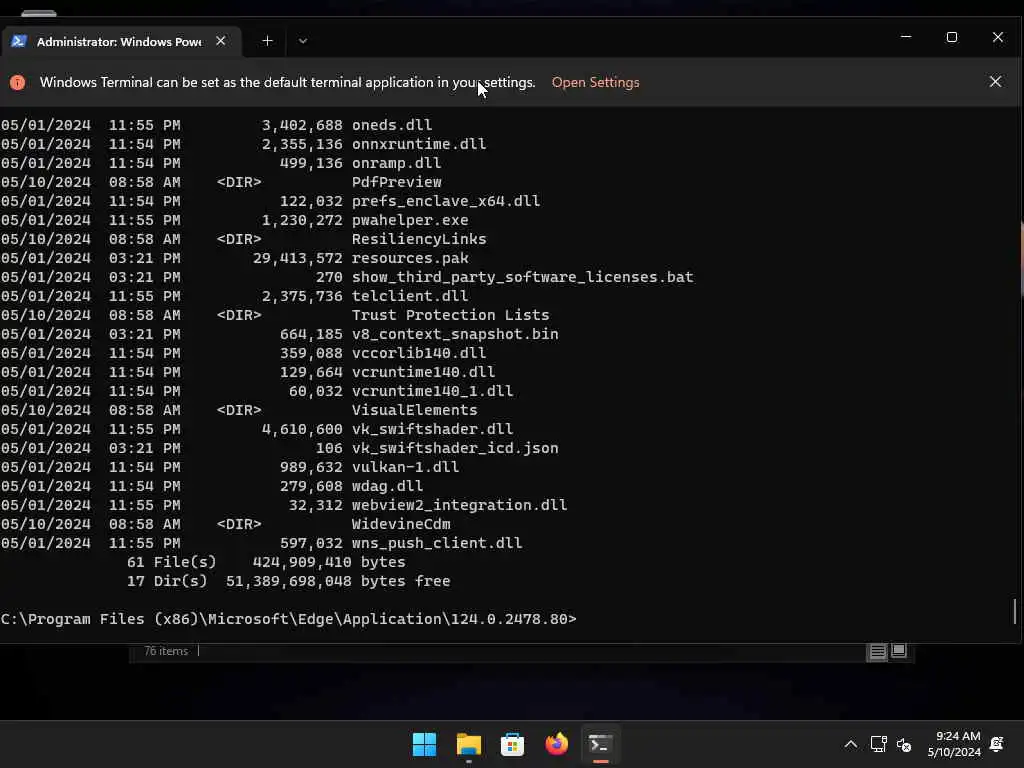This screenshot has height=768, width=1024.
Task: Click the 61 File(s) summary line
Action: 266,562
